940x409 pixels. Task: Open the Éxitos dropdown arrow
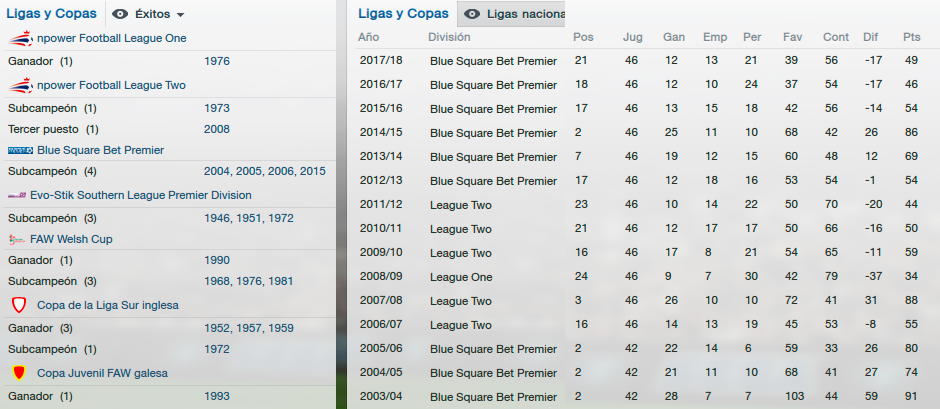point(180,15)
